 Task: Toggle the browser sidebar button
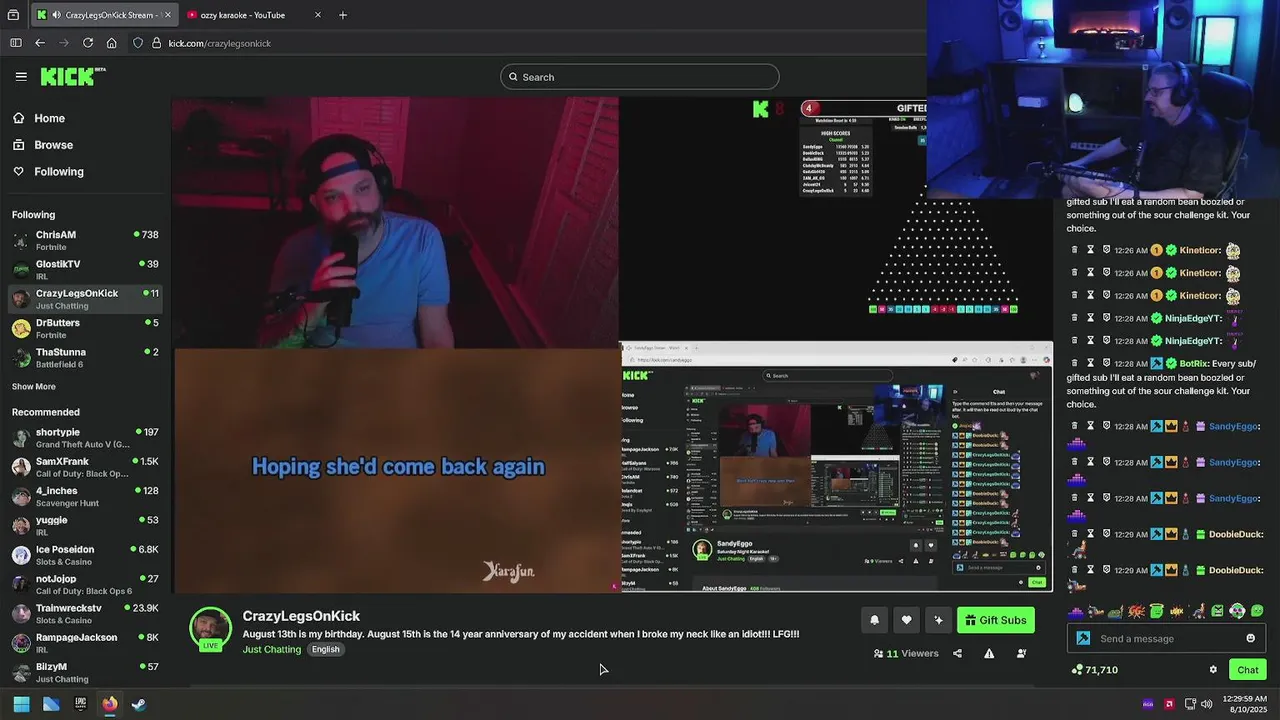[16, 43]
